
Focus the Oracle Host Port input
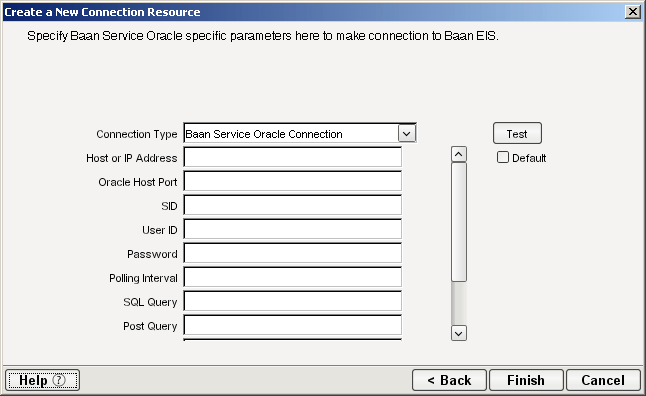point(293,181)
